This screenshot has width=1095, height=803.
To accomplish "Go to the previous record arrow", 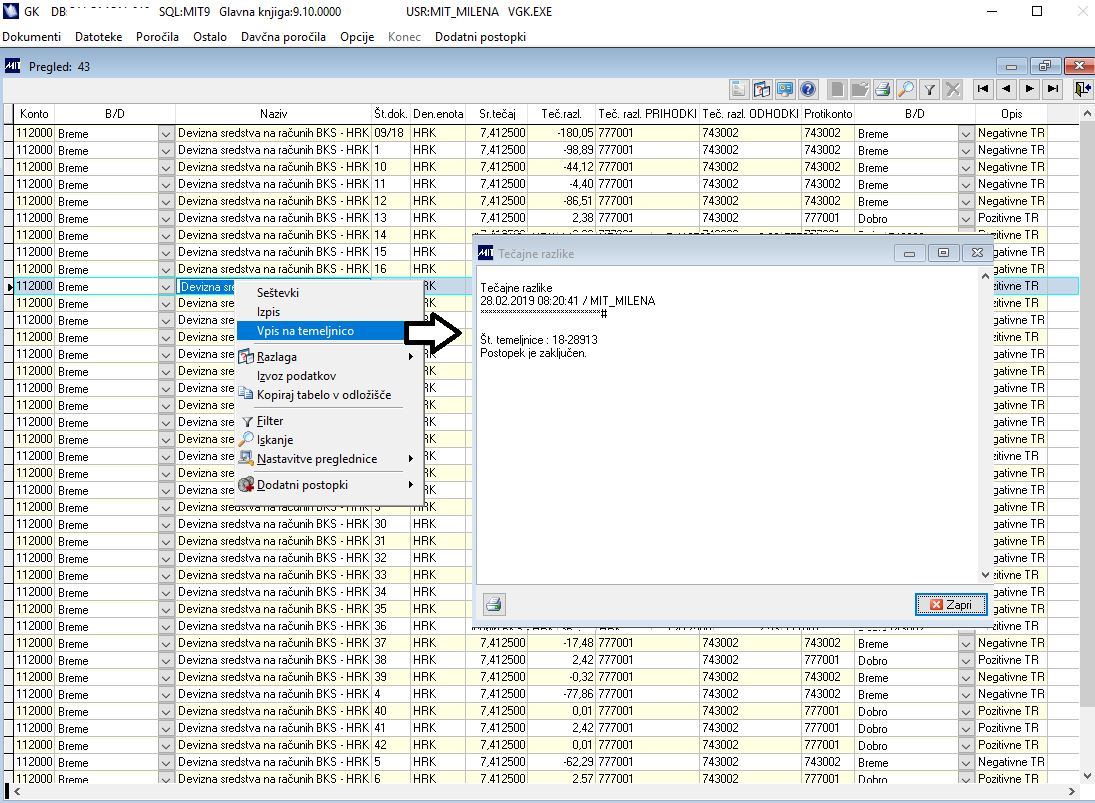I will 1006,90.
